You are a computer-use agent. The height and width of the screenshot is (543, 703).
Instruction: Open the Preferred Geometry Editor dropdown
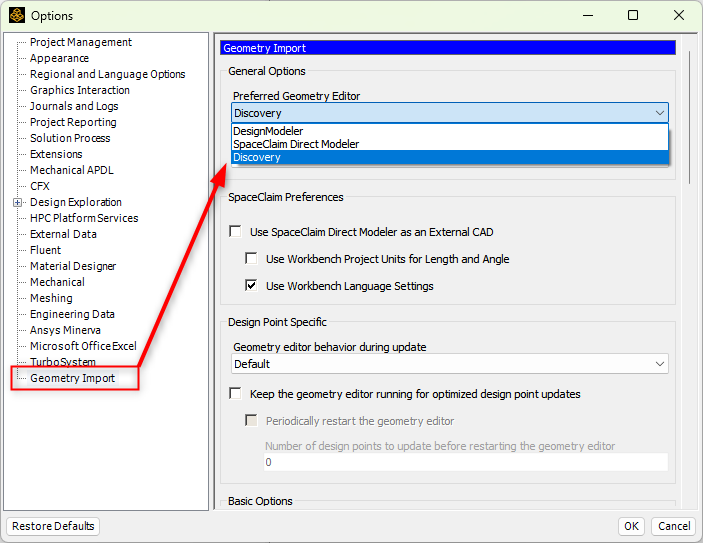coord(450,113)
